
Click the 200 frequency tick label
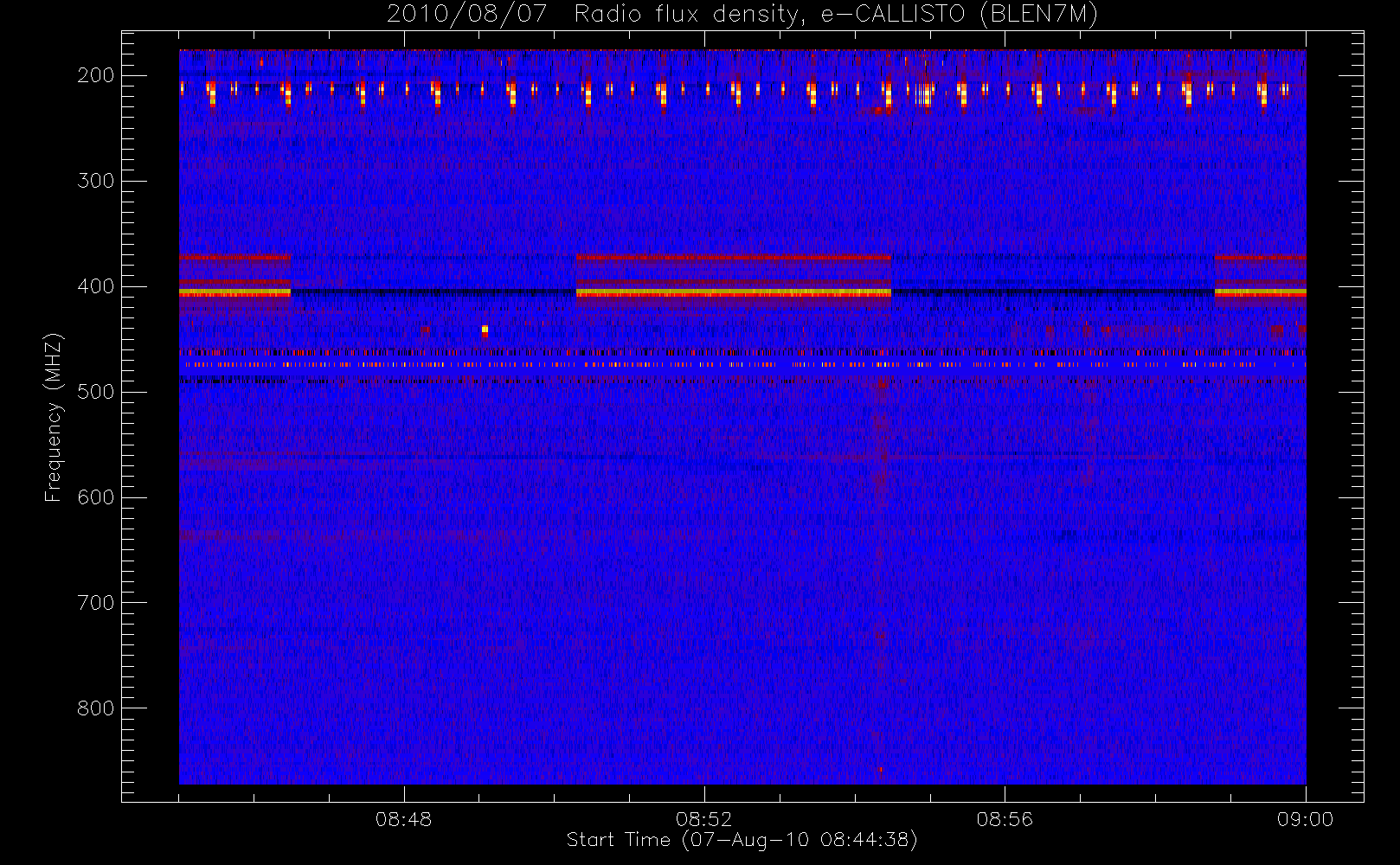95,75
